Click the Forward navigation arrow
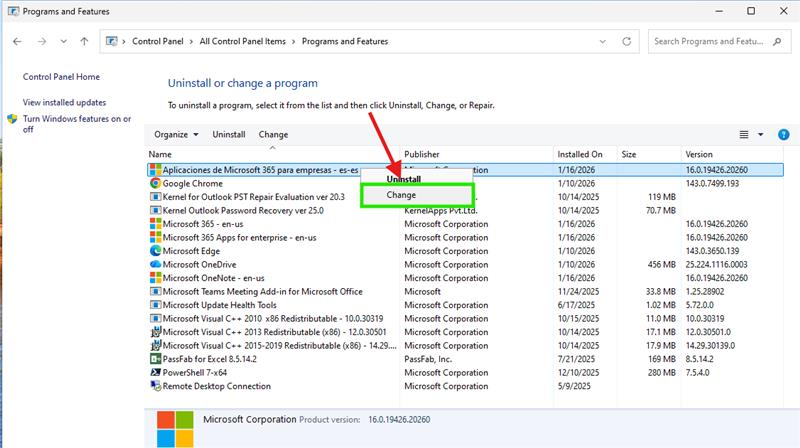Screen dimensions: 800x448 tap(42, 41)
